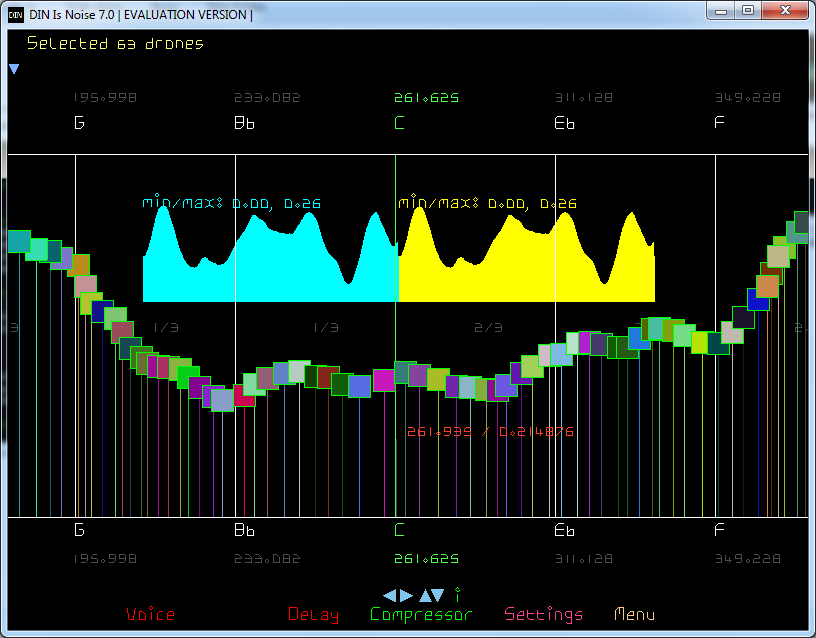Expand the blue triangle at top left
This screenshot has width=816, height=638.
[14, 69]
